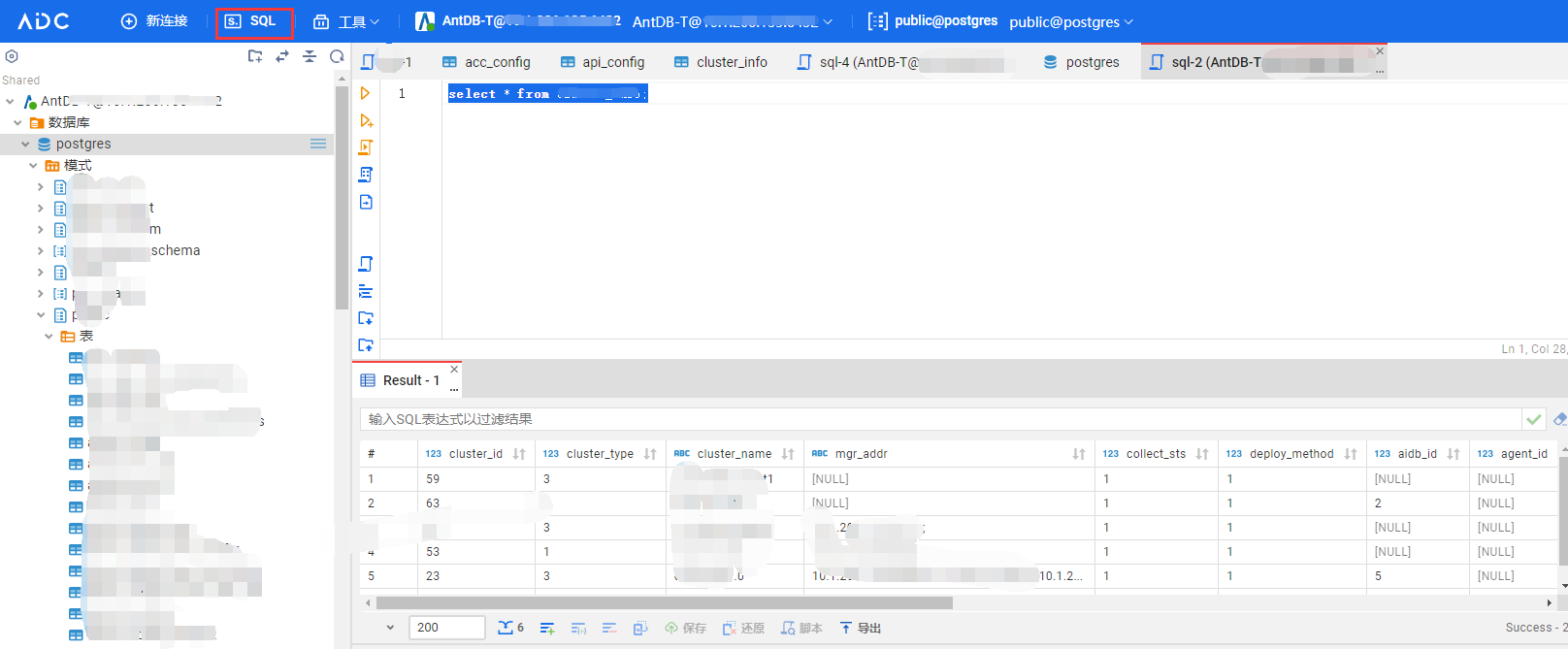Apply the result filter with green checkmark
Image resolution: width=1568 pixels, height=649 pixels.
coord(1534,419)
